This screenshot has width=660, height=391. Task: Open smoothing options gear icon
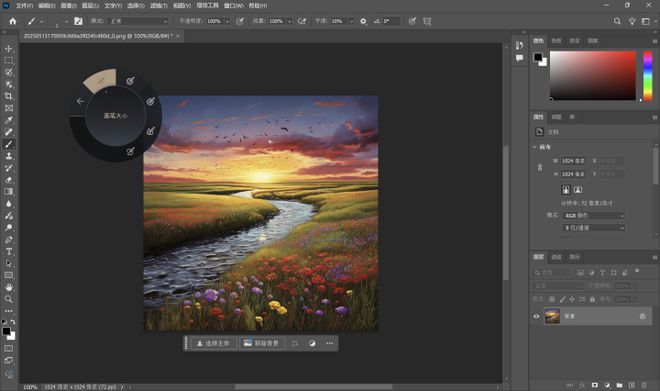click(x=363, y=21)
